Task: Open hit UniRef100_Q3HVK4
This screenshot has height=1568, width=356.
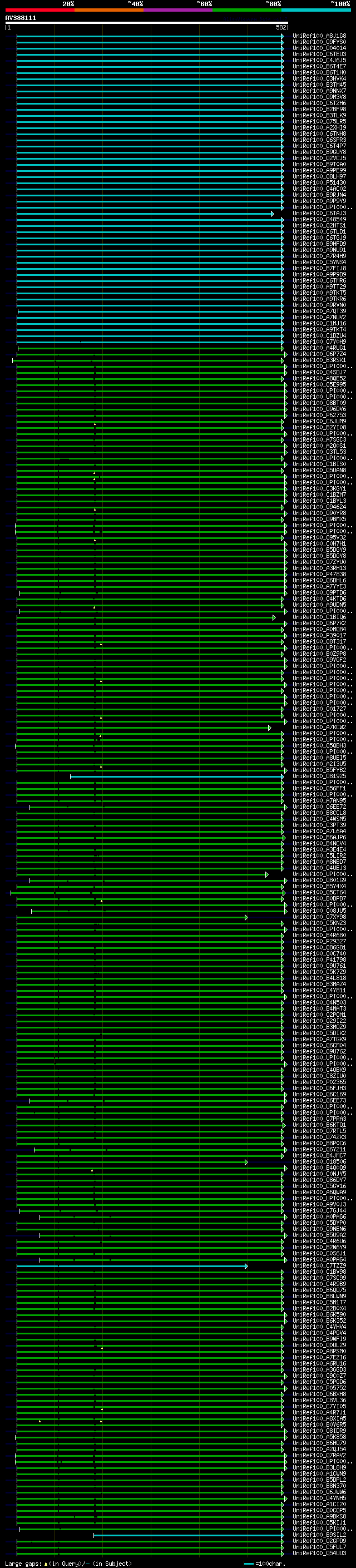Action: [319, 79]
